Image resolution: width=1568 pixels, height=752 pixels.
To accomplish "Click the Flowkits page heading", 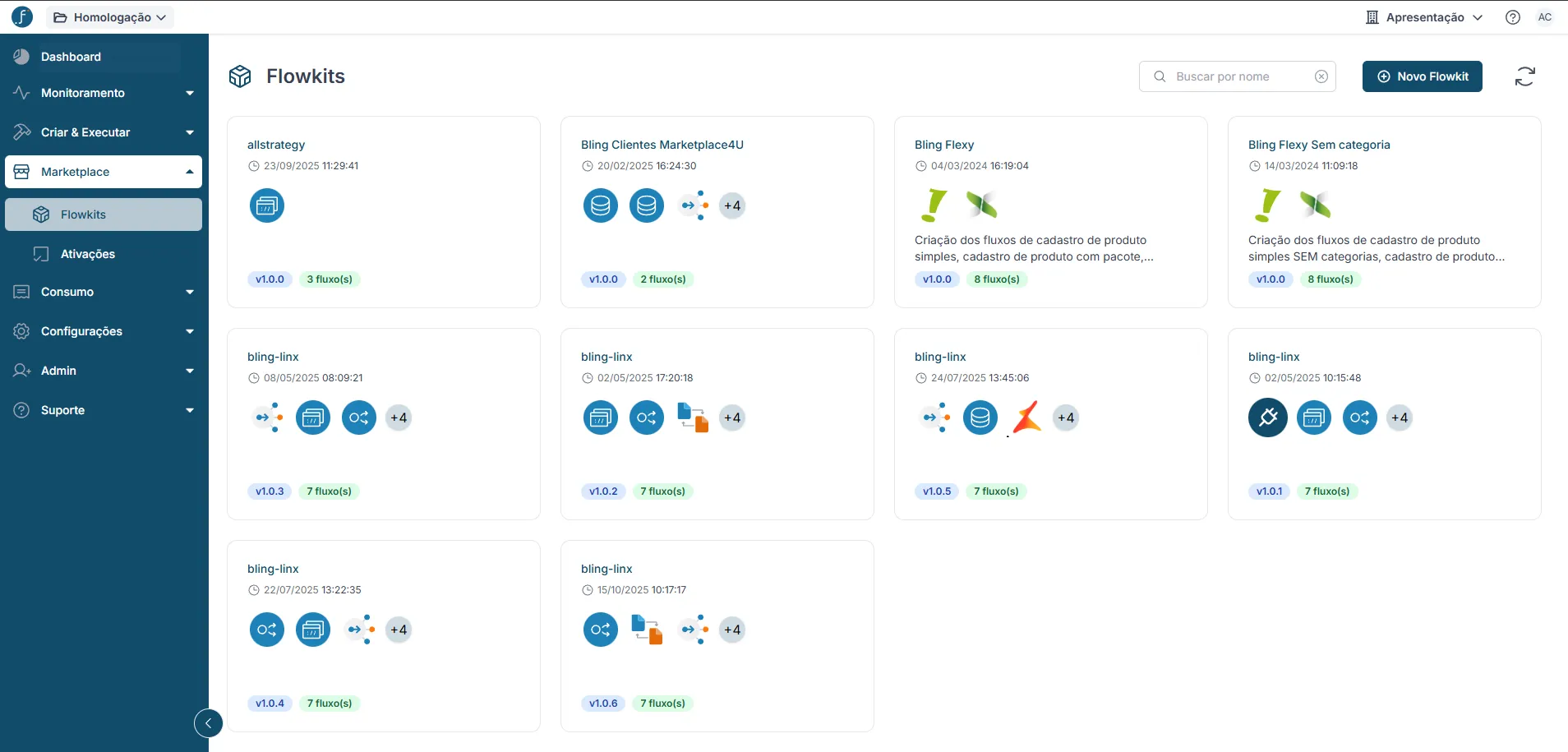I will click(x=306, y=76).
